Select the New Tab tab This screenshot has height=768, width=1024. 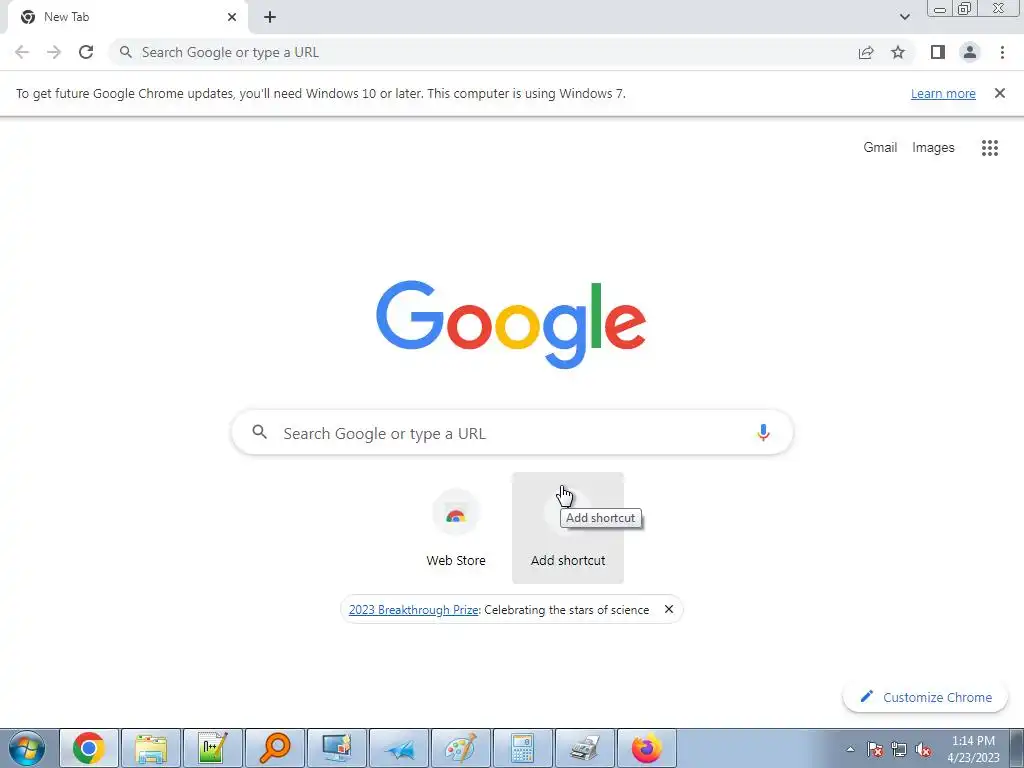point(127,17)
